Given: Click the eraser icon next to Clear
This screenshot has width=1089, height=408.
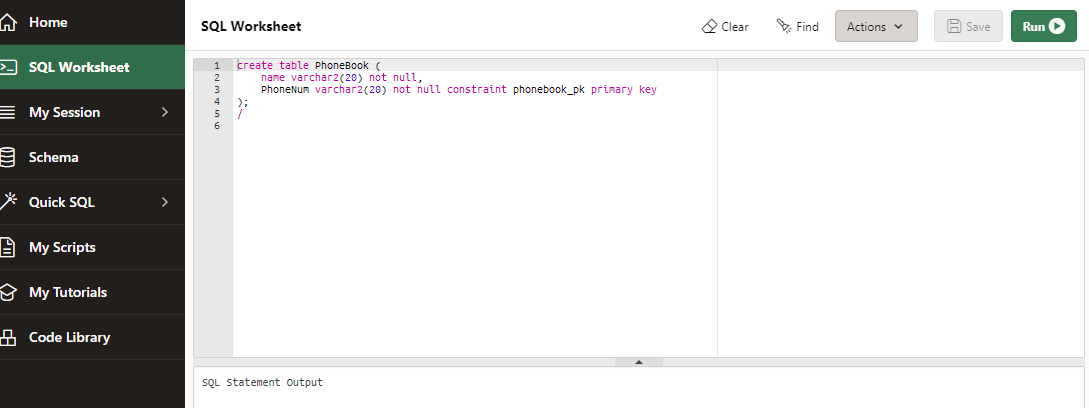Looking at the screenshot, I should pyautogui.click(x=709, y=26).
